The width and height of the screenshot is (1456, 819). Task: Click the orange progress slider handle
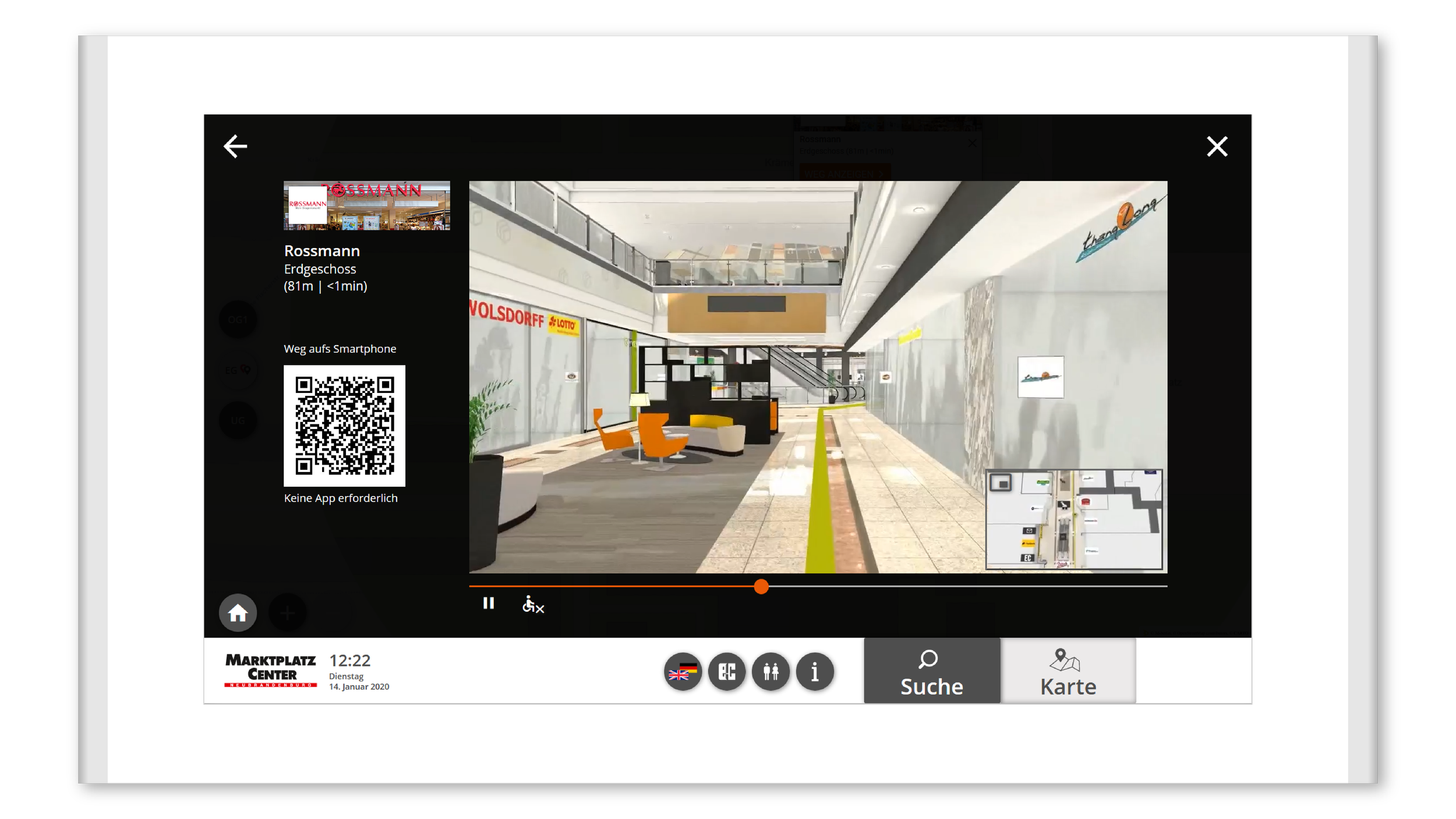pos(761,587)
